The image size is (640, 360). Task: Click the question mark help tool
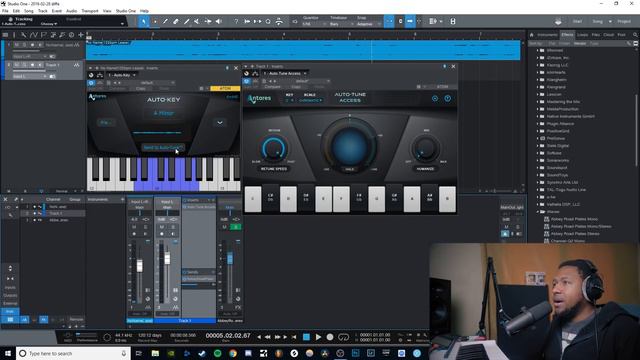pos(236,21)
